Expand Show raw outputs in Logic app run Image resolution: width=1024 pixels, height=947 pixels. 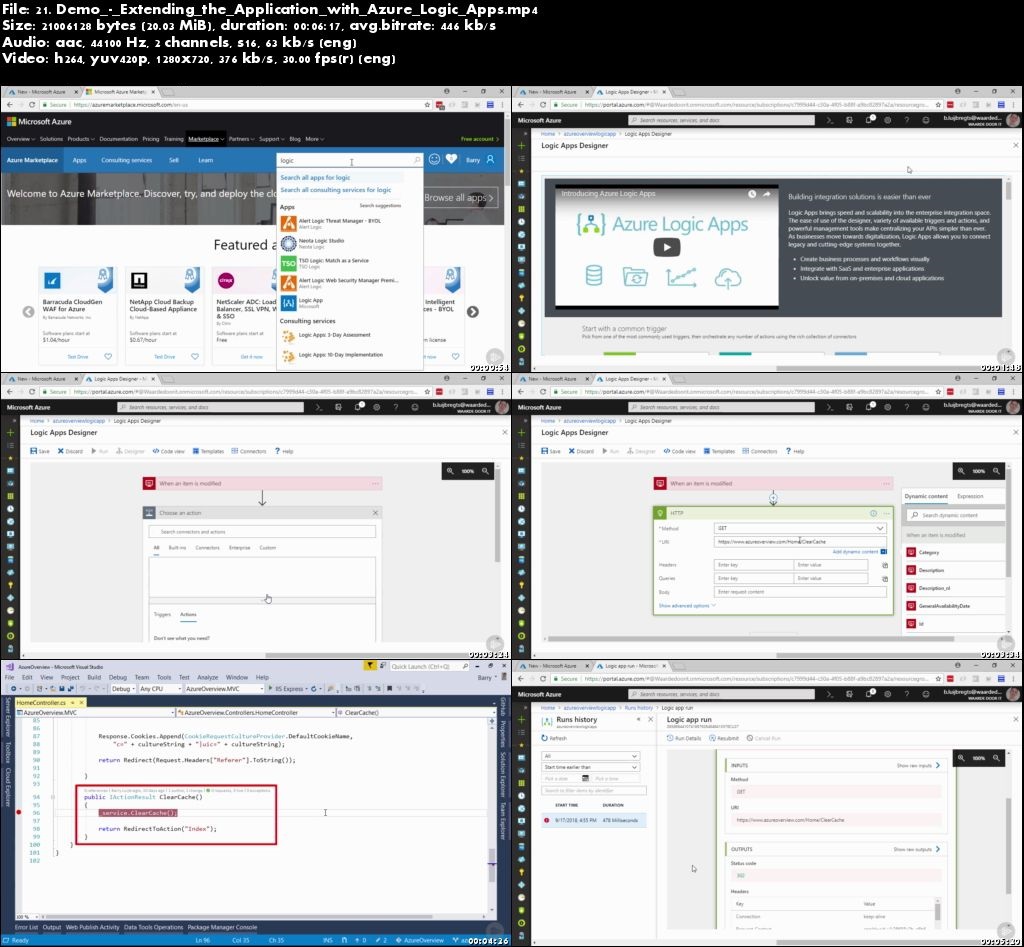pos(917,849)
